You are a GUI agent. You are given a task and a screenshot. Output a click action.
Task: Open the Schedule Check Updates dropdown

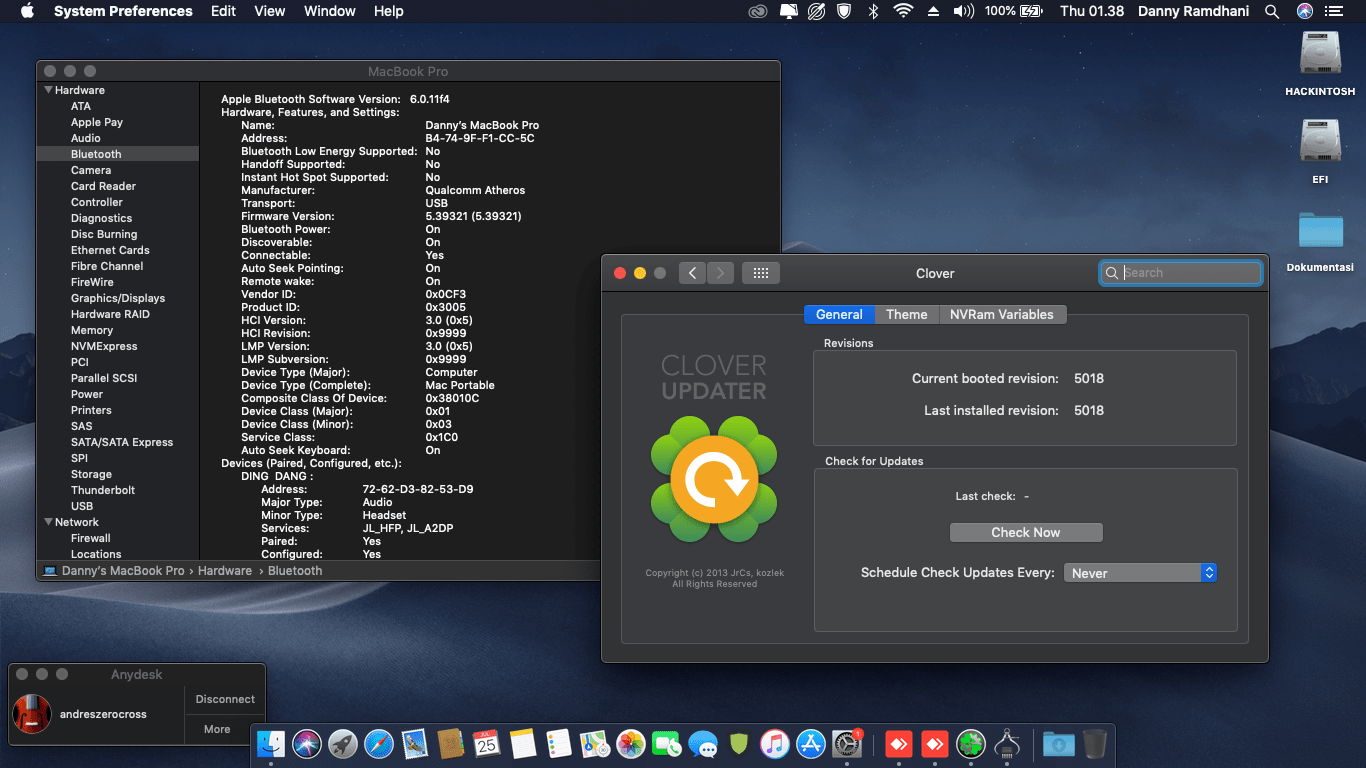pyautogui.click(x=1140, y=573)
